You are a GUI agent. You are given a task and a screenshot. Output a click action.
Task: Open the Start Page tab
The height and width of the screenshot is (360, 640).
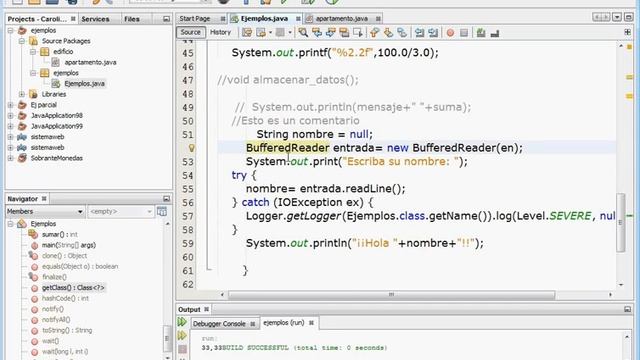point(195,18)
